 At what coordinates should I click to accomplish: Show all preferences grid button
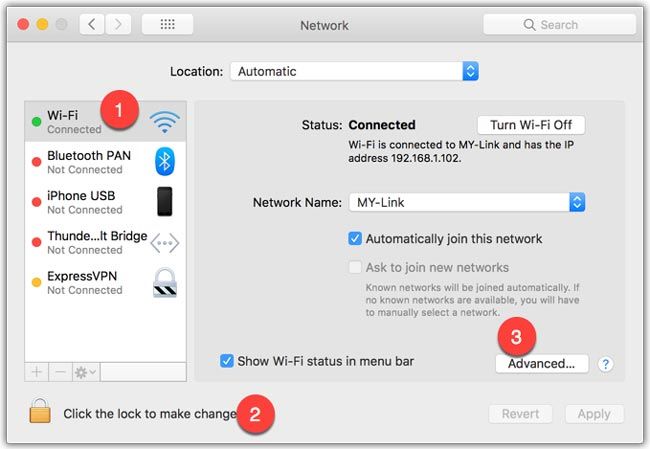[167, 24]
